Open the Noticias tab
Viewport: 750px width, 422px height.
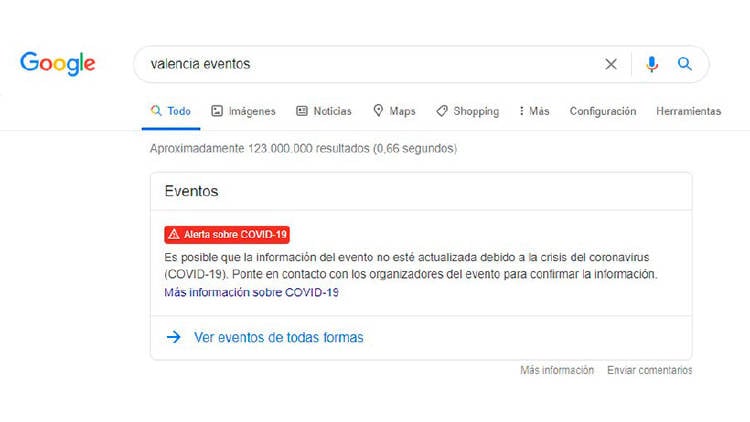[324, 111]
